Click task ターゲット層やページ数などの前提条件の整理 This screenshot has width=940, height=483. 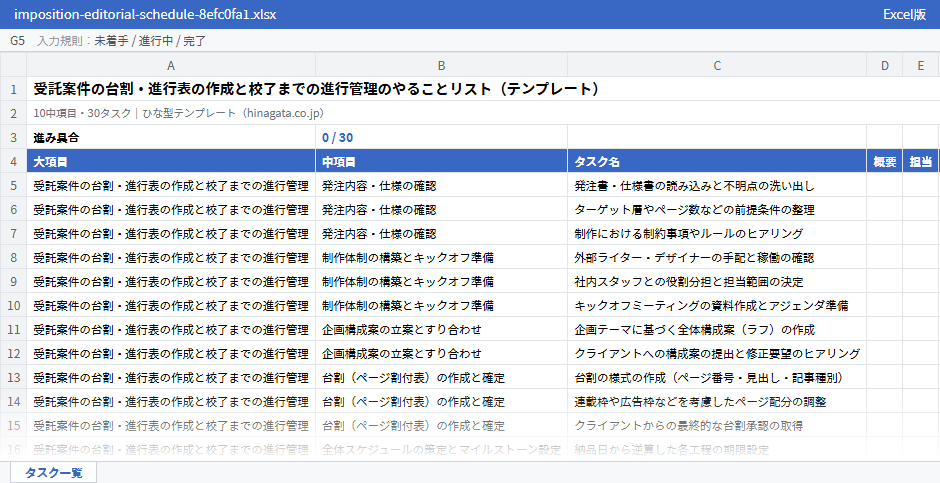pos(717,210)
